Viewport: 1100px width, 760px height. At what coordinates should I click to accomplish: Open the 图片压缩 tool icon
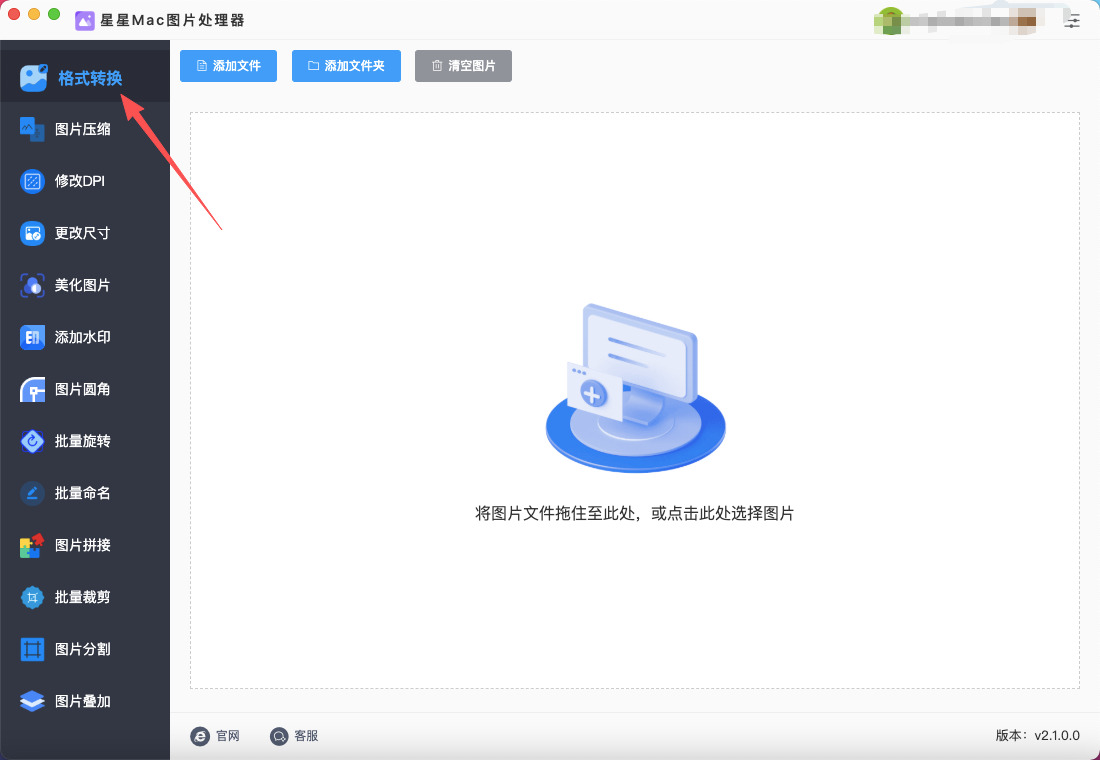32,129
